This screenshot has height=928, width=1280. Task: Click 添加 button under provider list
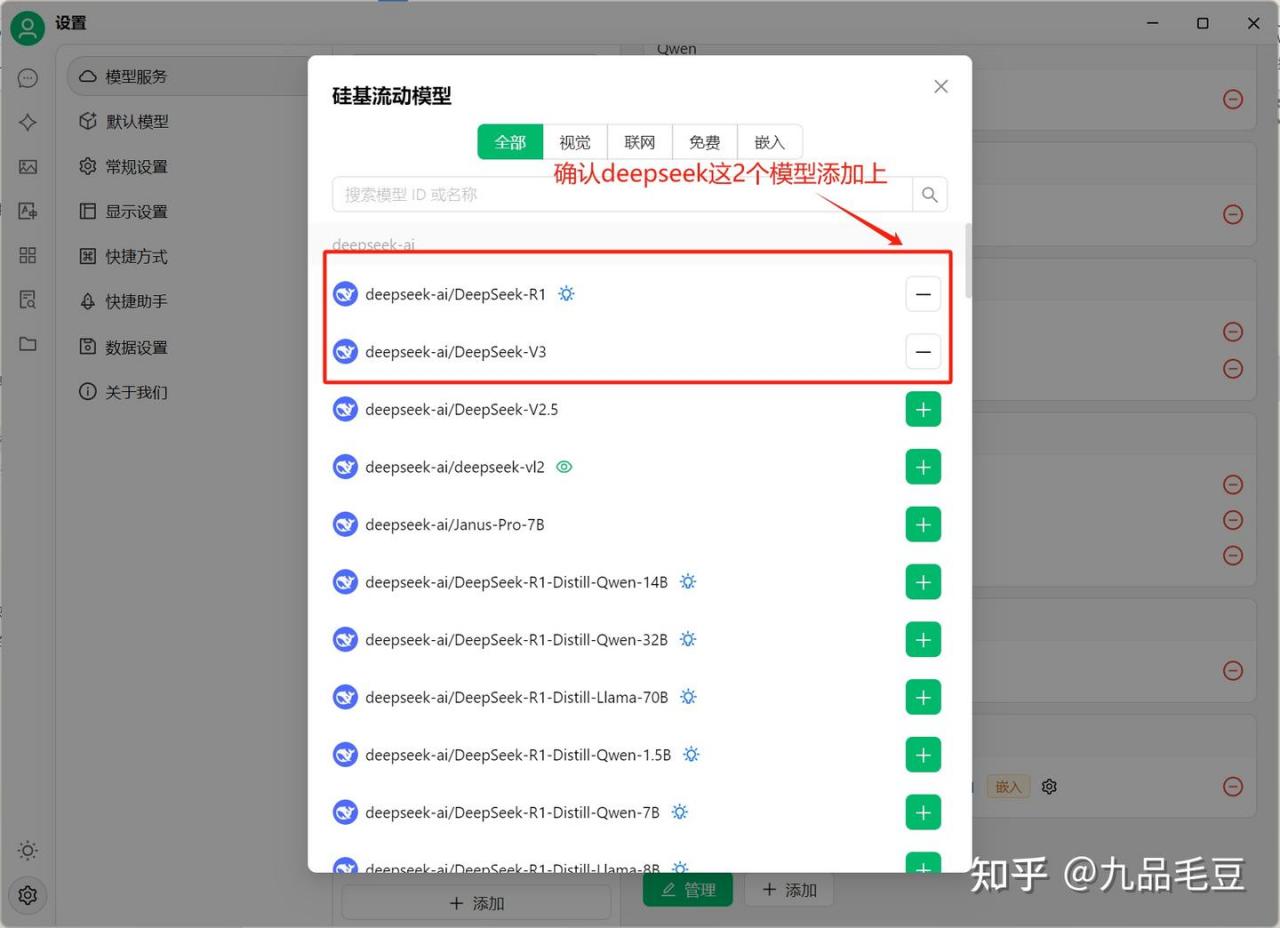[476, 903]
